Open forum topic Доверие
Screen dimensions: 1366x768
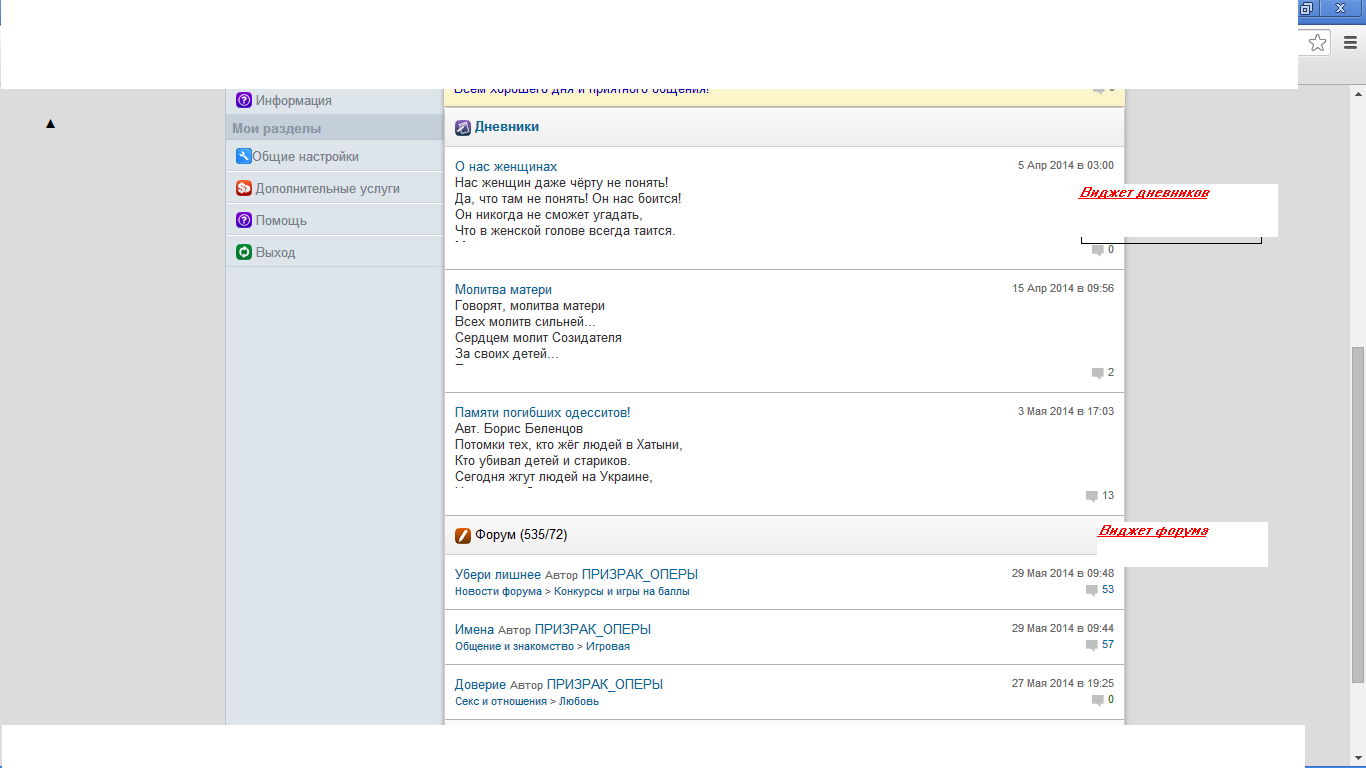480,685
